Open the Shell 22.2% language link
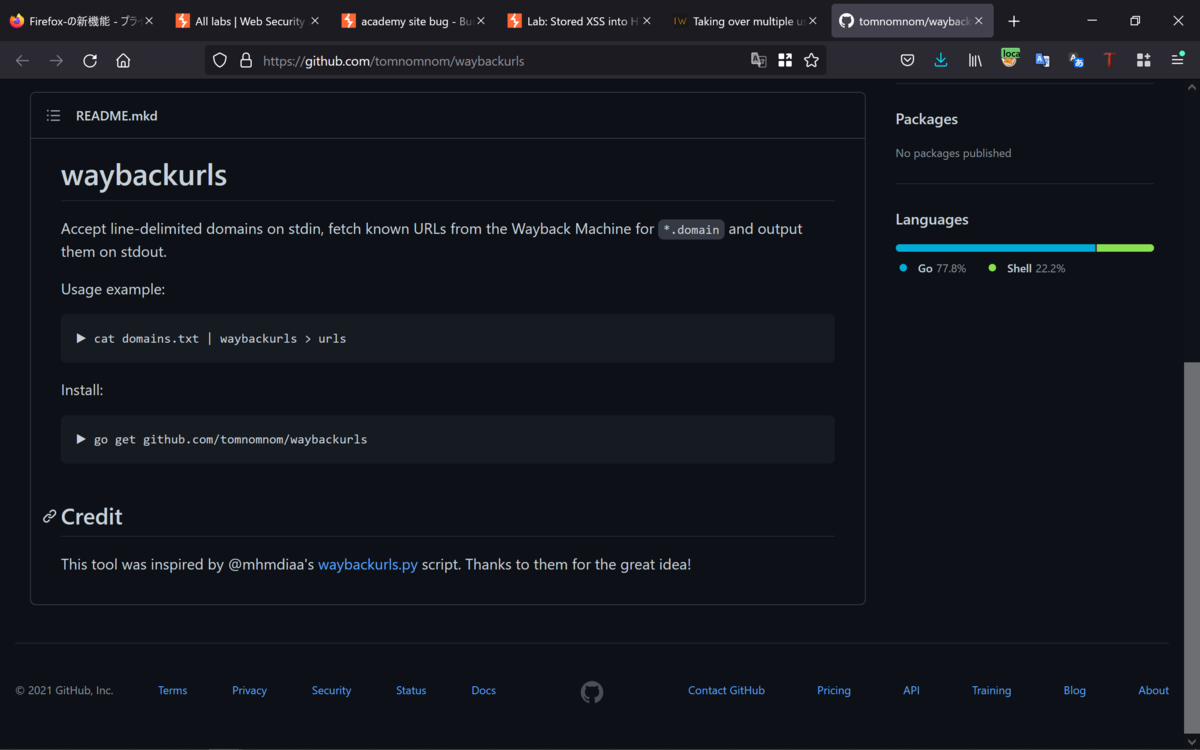The width and height of the screenshot is (1200, 750). click(1027, 268)
